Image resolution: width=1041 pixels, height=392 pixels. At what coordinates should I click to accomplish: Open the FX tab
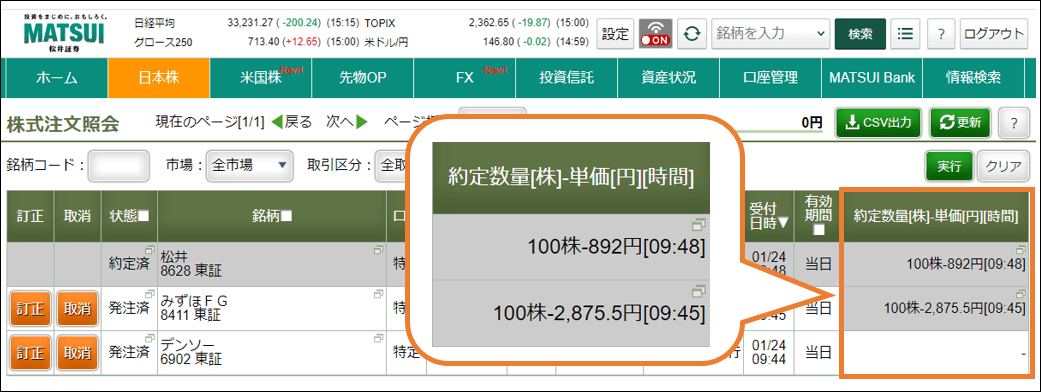[465, 77]
